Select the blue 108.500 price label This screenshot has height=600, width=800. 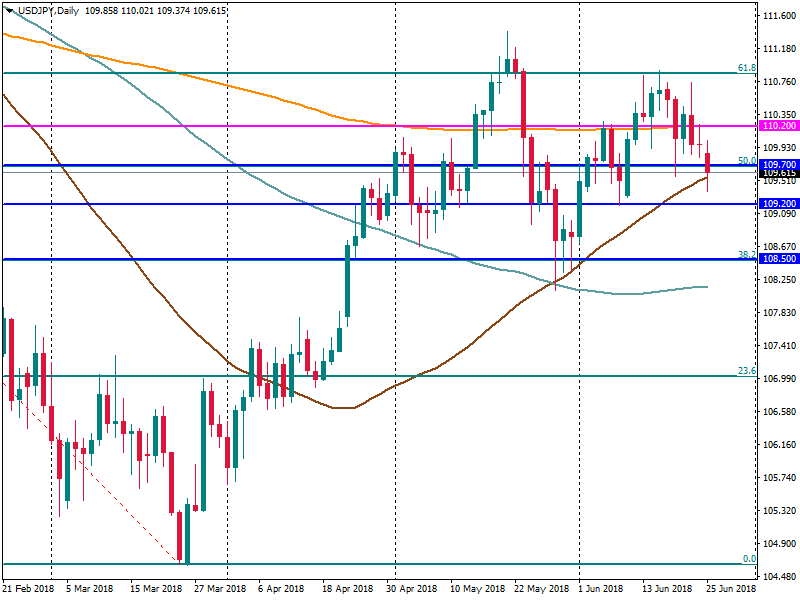779,259
